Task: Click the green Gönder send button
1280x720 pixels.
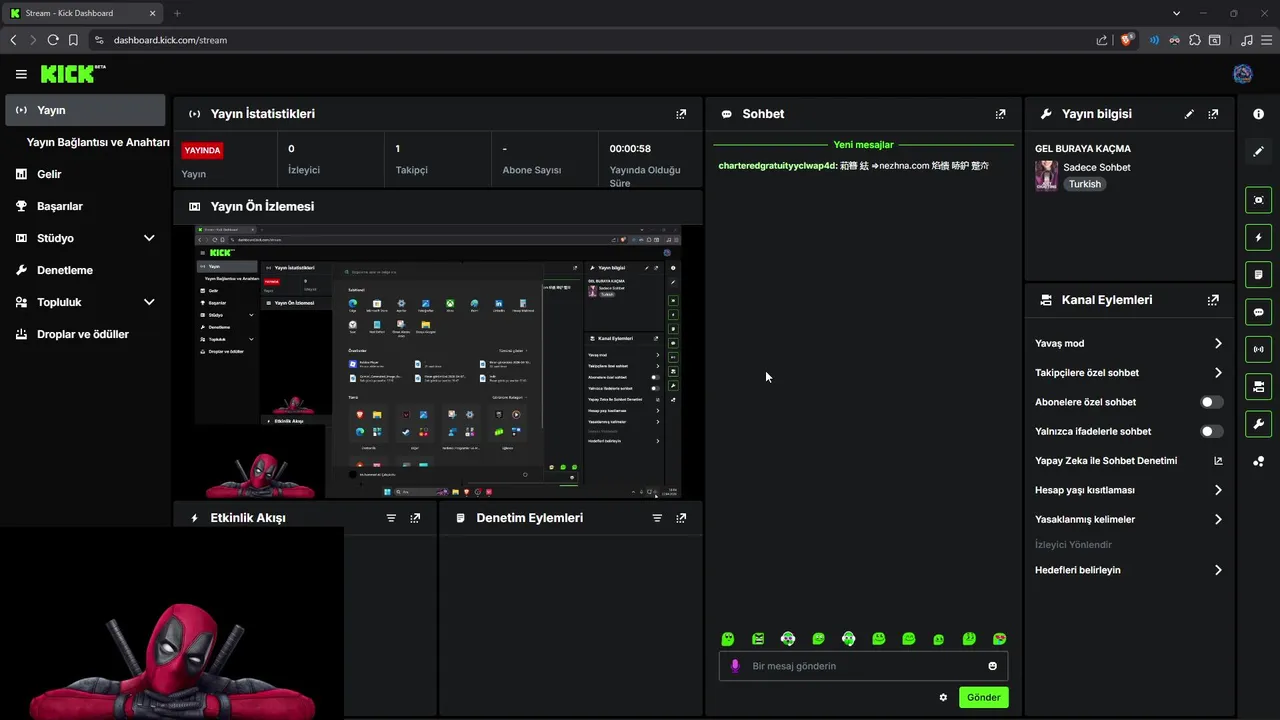Action: point(983,697)
